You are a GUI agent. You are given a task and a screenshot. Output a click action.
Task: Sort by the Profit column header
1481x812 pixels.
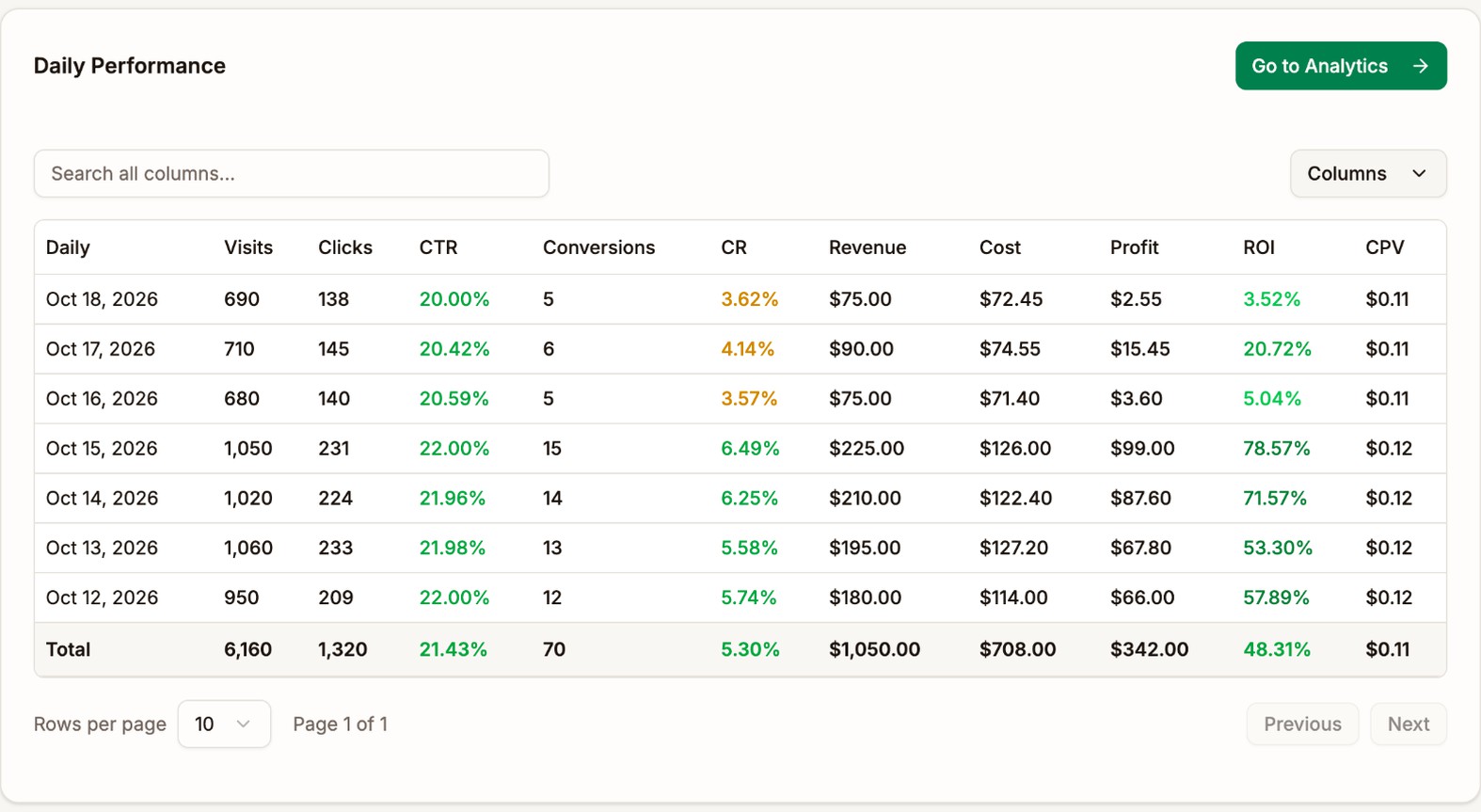[x=1134, y=247]
